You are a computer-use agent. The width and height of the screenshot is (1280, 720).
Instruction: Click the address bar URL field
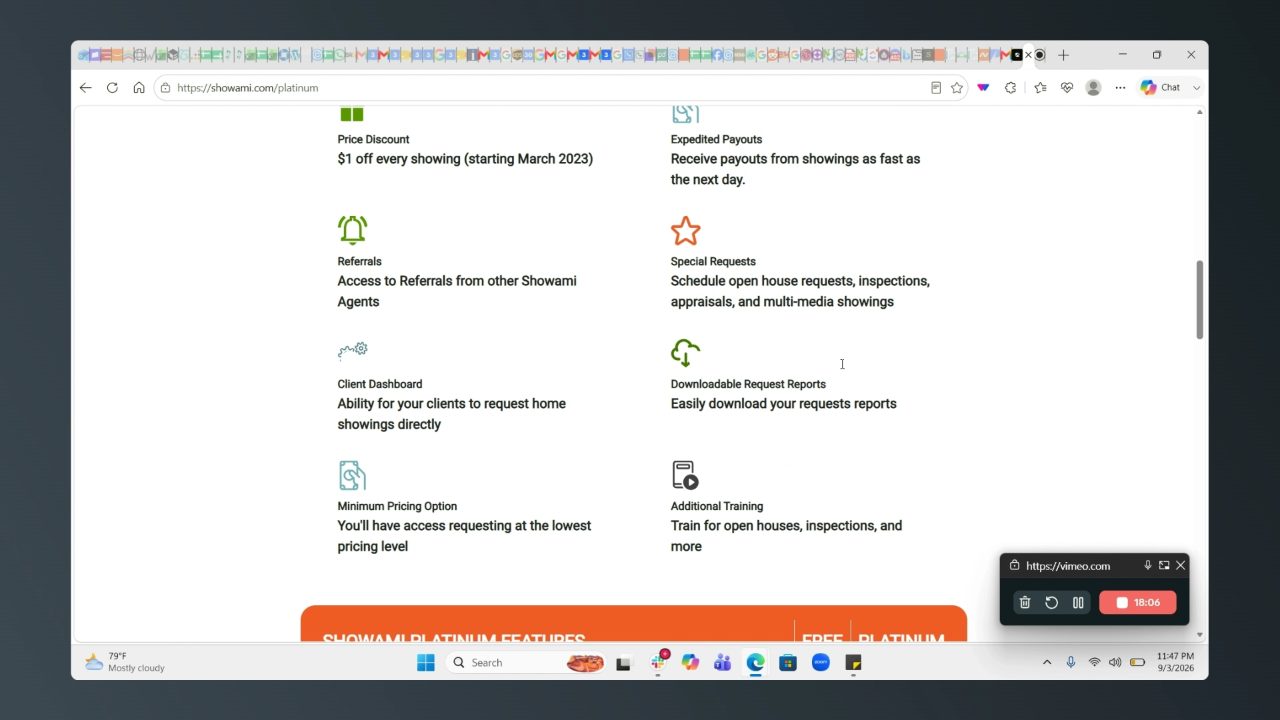pyautogui.click(x=540, y=88)
